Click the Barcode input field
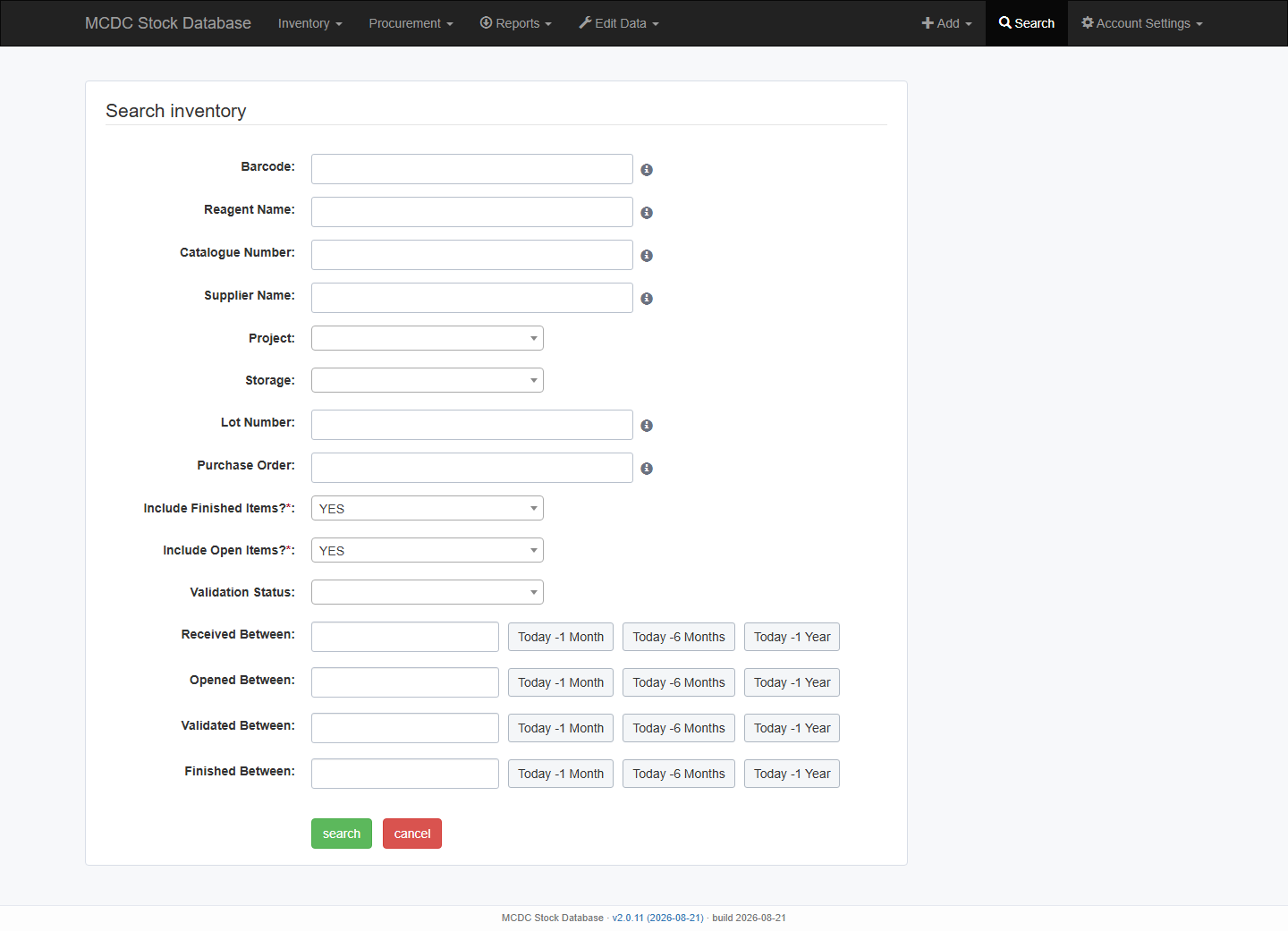The image size is (1288, 931). (472, 169)
